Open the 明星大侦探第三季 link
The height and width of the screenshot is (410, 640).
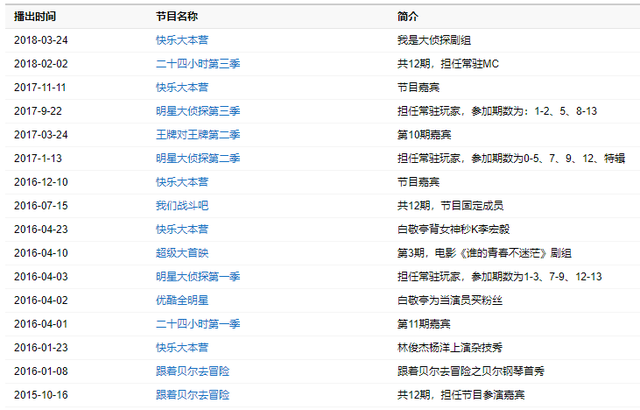(198, 111)
